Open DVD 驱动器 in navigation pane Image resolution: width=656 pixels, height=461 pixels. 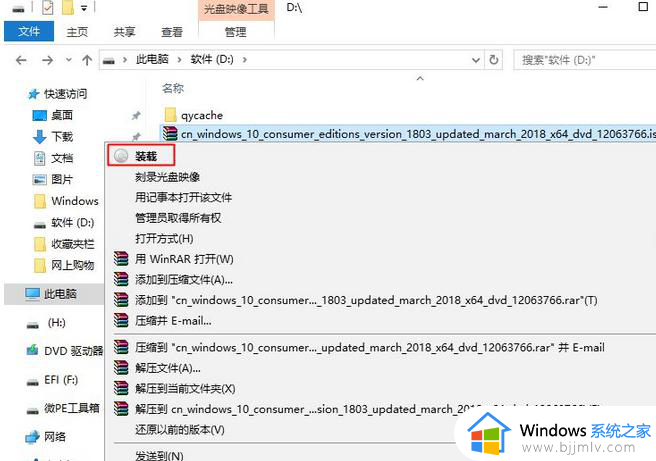pyautogui.click(x=74, y=351)
